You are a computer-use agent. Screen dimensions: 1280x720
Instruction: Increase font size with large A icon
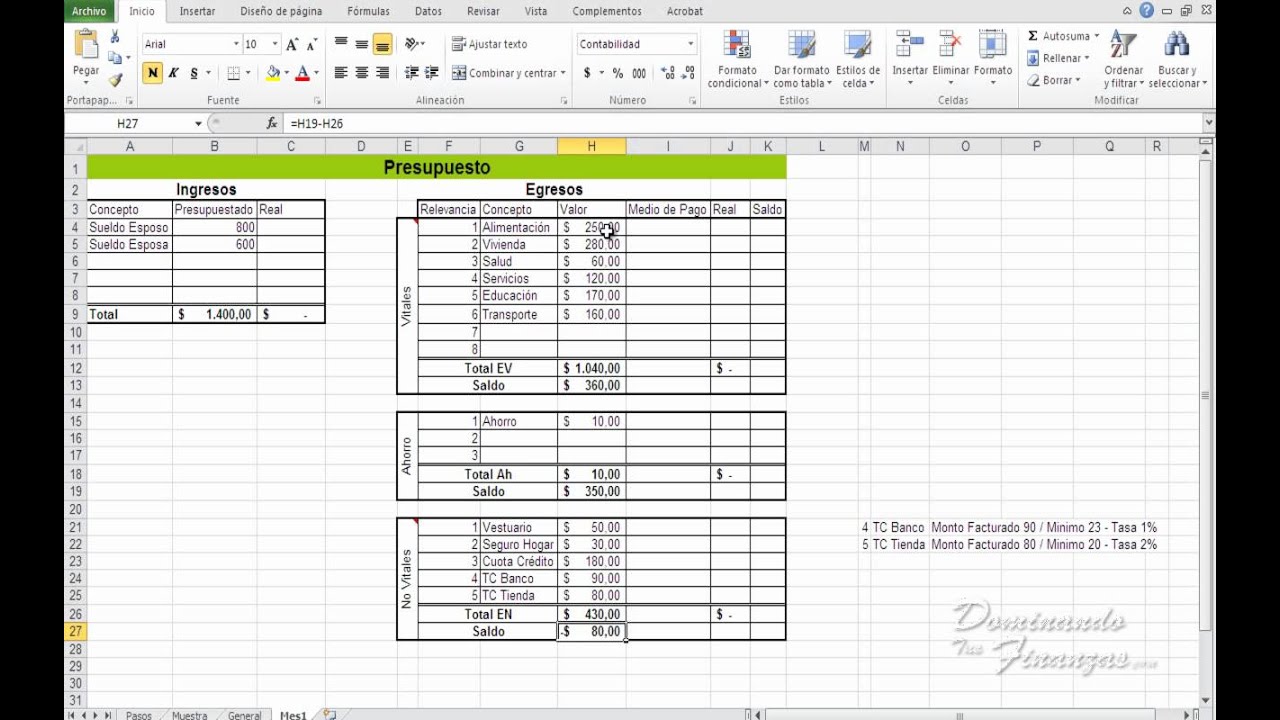[292, 44]
